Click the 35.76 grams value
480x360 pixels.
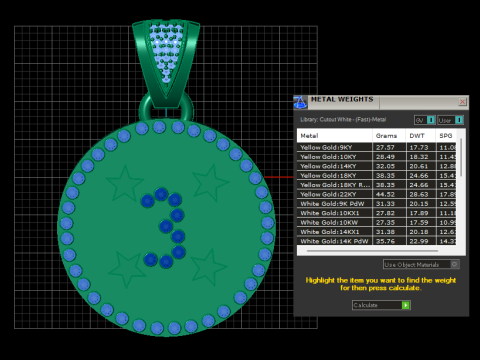tap(385, 241)
